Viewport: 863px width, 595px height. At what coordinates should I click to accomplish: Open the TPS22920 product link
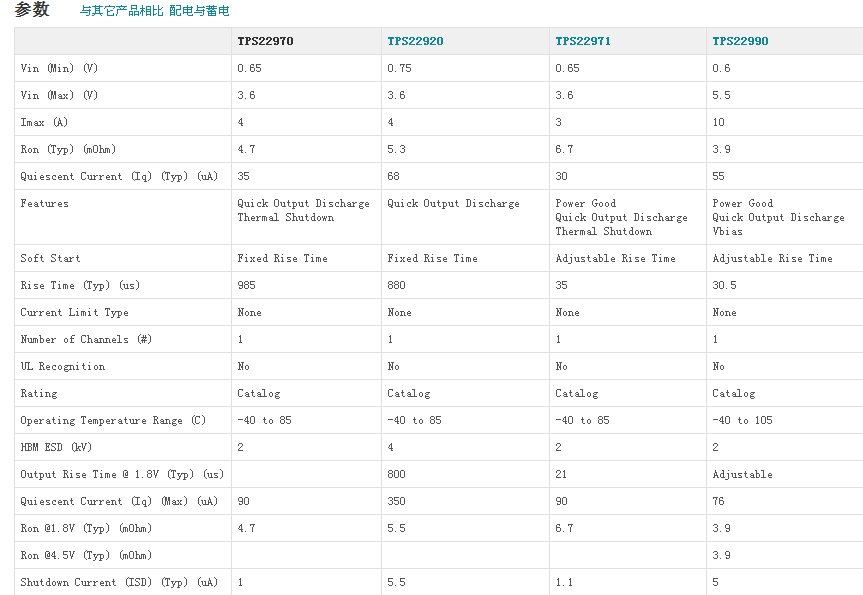[415, 41]
